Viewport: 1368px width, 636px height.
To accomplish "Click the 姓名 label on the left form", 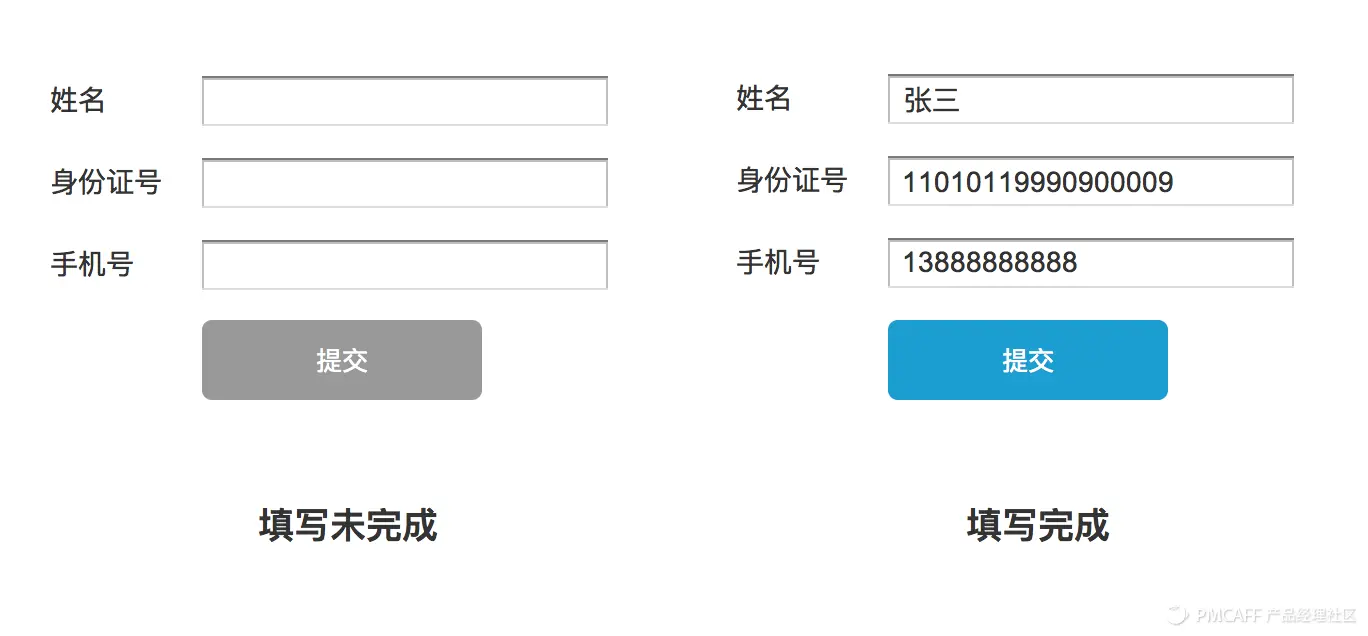I will tap(75, 100).
